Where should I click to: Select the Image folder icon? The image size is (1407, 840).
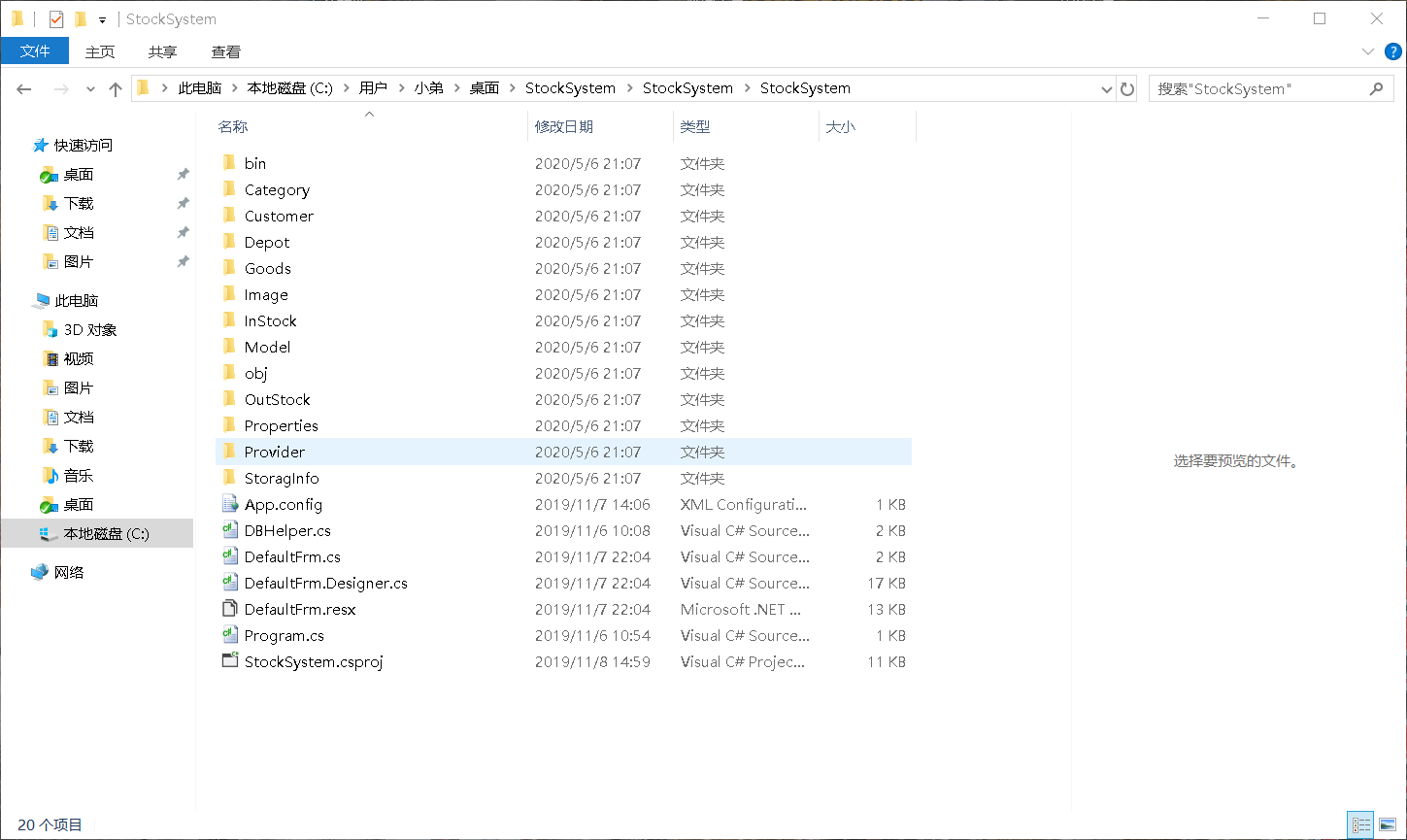tap(229, 294)
